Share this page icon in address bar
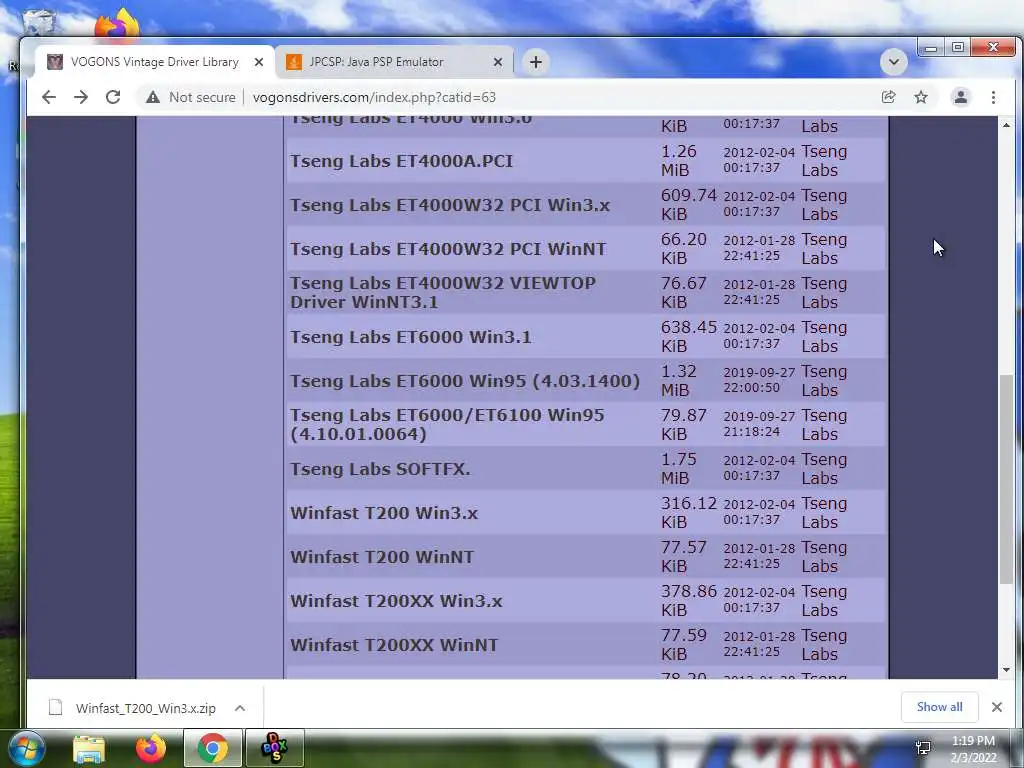Image resolution: width=1024 pixels, height=768 pixels. [x=888, y=97]
